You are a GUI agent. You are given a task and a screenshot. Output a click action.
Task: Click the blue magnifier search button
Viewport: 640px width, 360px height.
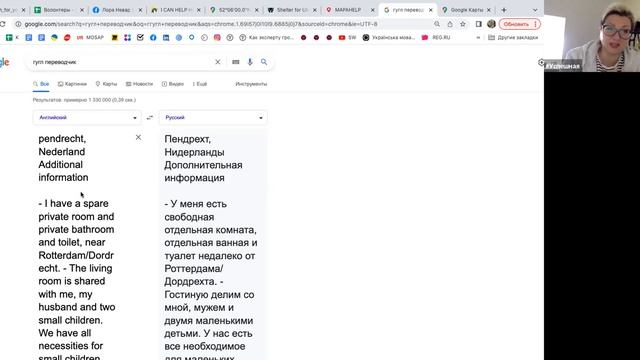pyautogui.click(x=264, y=62)
